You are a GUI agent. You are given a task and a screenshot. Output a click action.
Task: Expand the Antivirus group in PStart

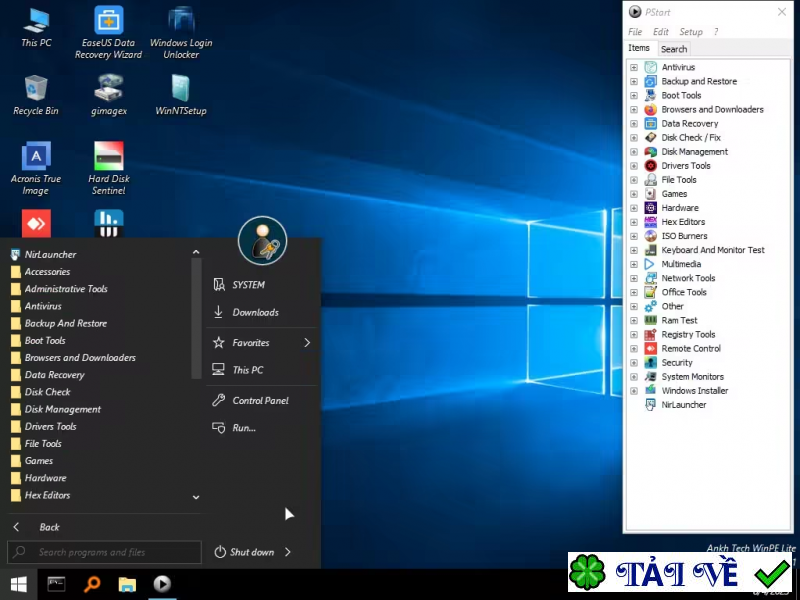pyautogui.click(x=634, y=68)
